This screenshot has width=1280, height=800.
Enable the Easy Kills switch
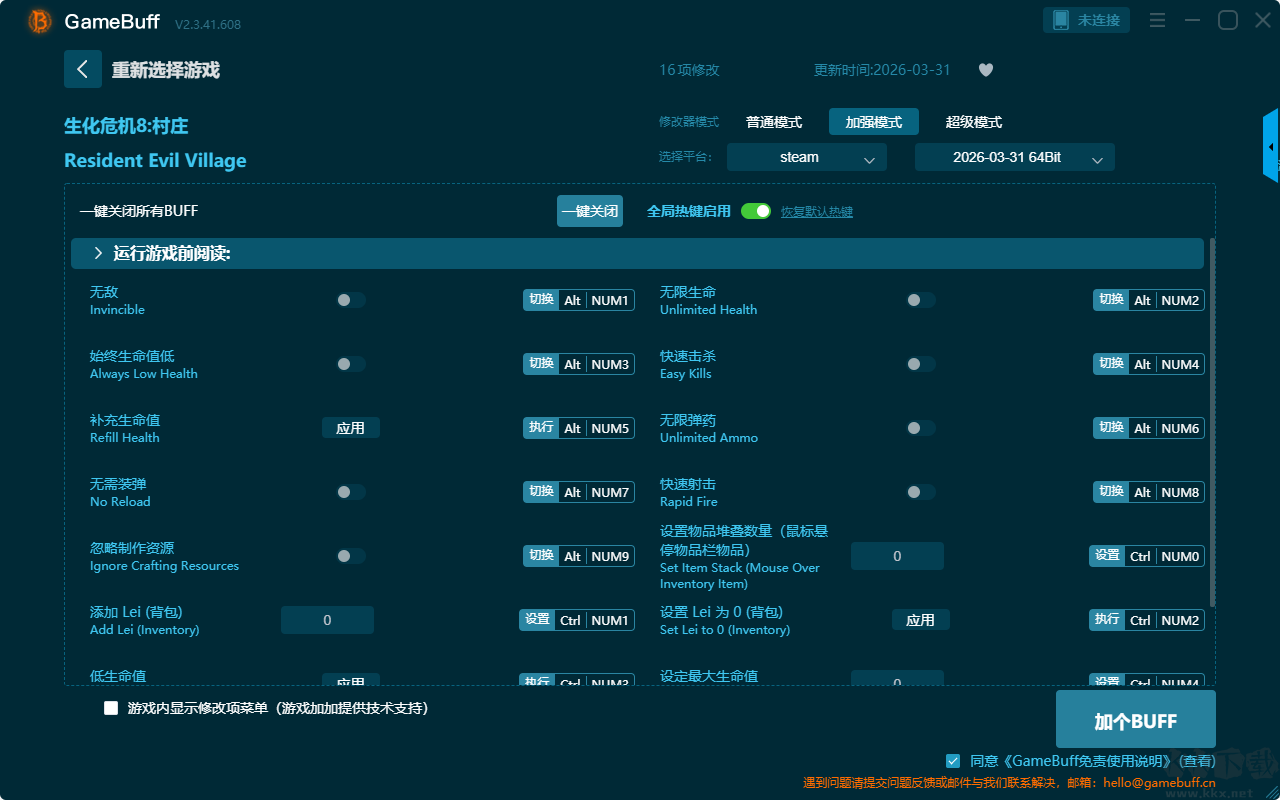920,364
